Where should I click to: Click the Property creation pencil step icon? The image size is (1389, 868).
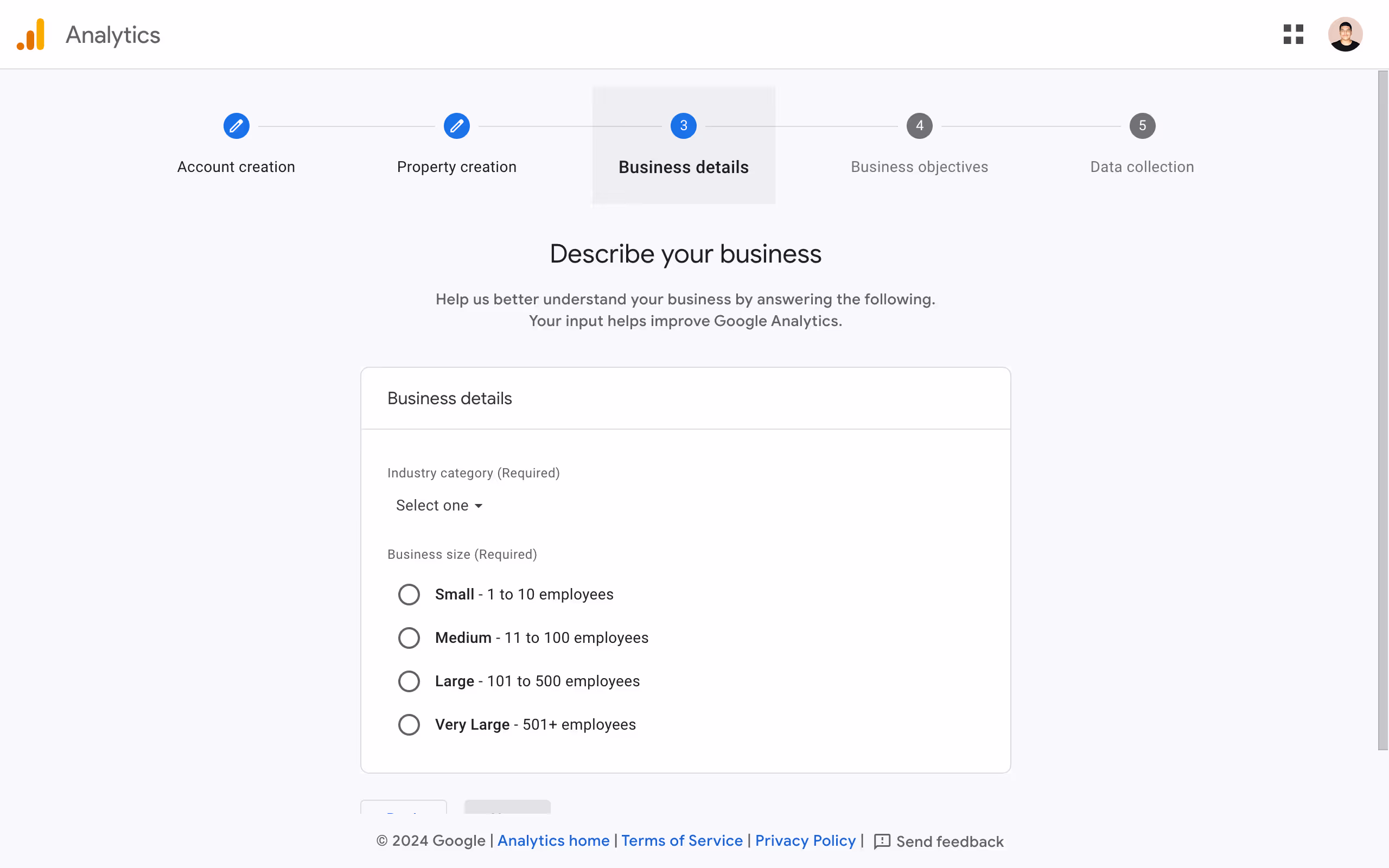pos(456,126)
